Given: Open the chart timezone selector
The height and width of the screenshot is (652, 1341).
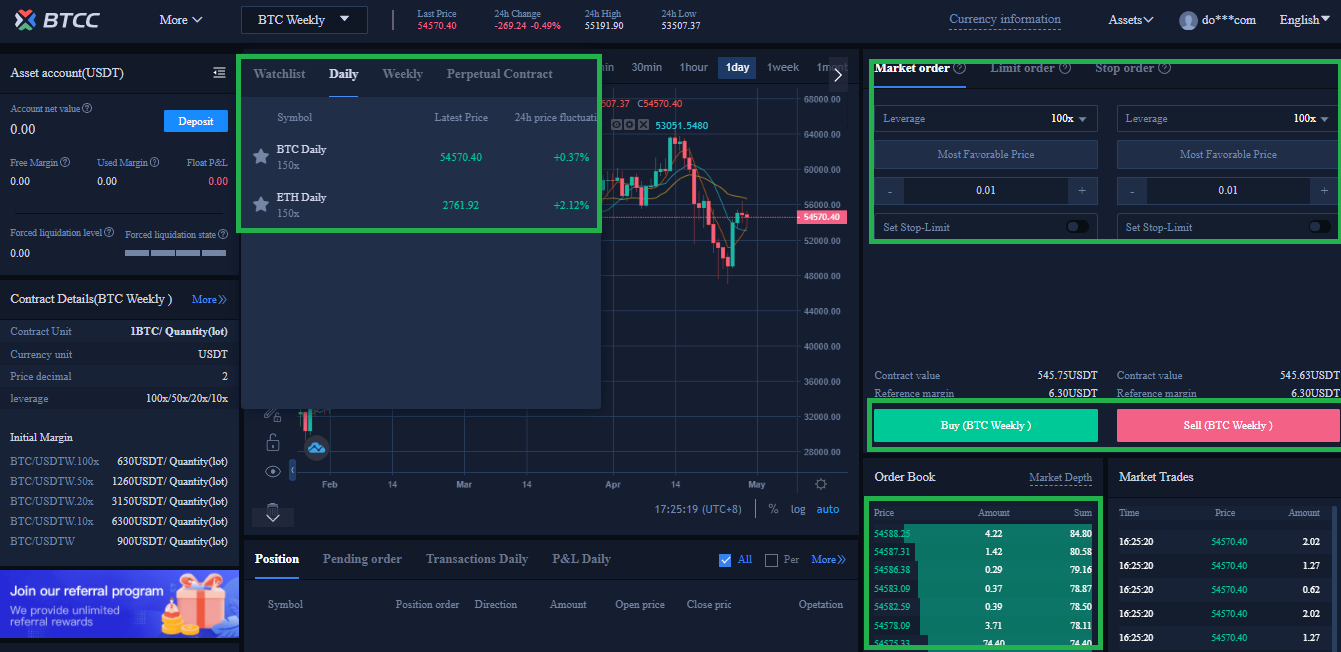Looking at the screenshot, I should (x=698, y=509).
